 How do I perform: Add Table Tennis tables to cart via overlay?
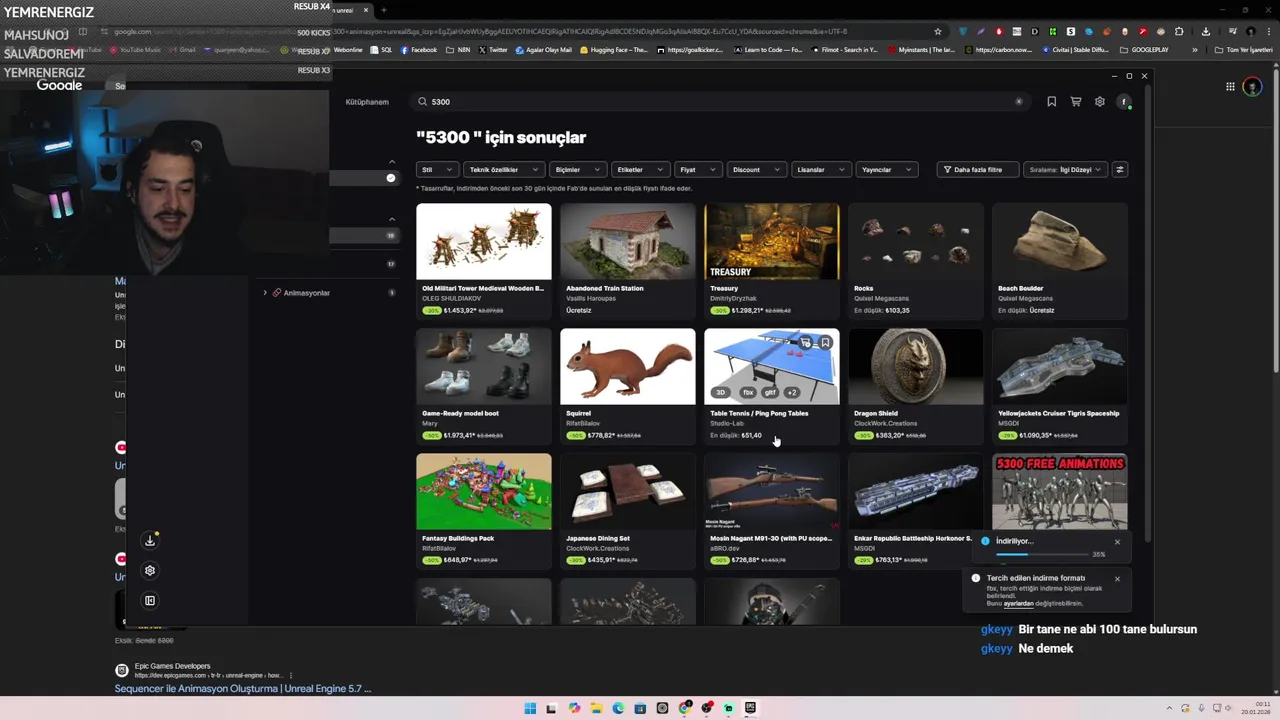pyautogui.click(x=806, y=342)
